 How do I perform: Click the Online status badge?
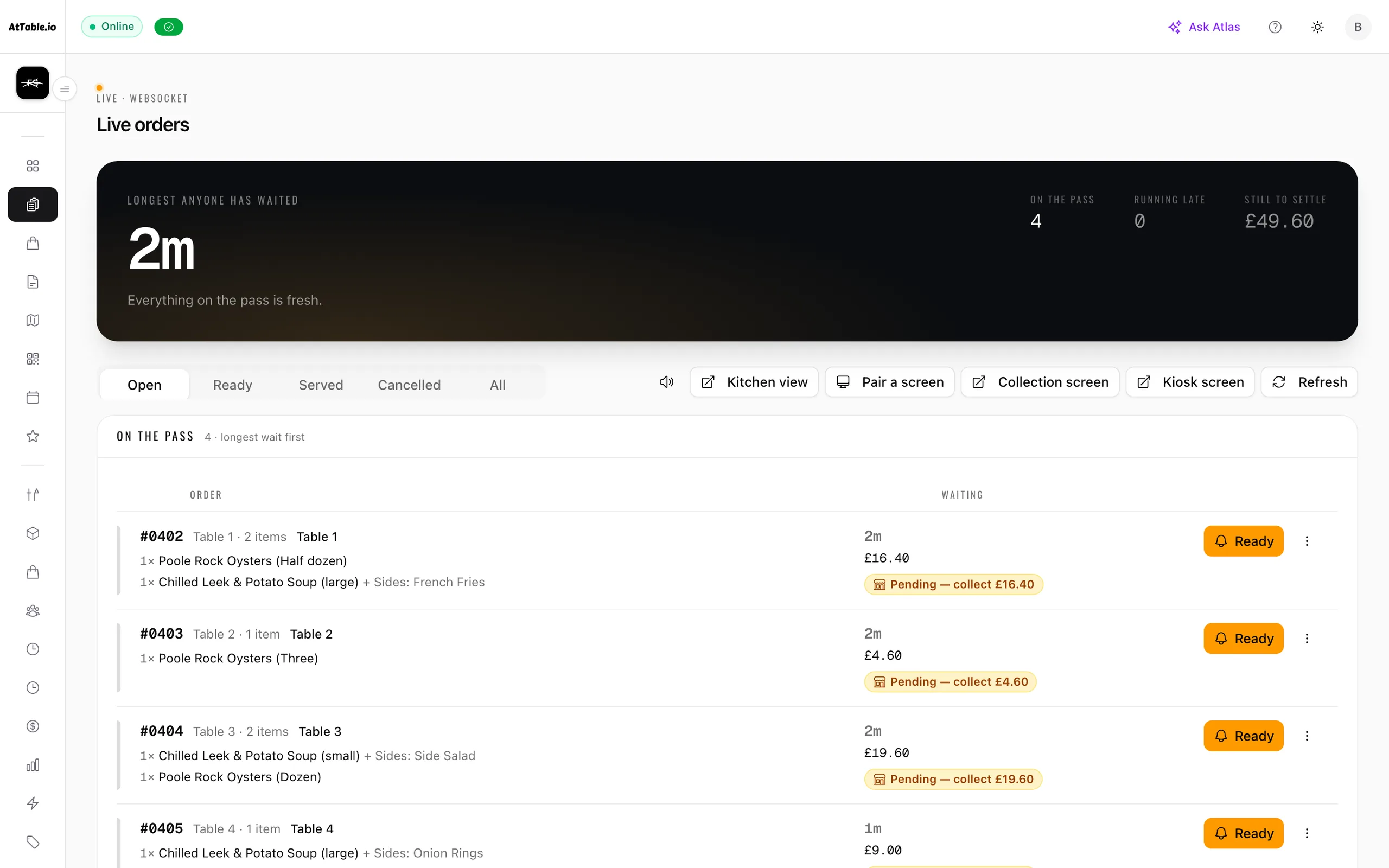coord(112,27)
